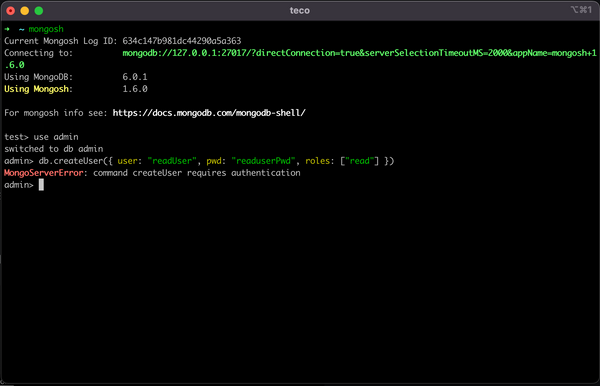Screen dimensions: 600x386
Task: Click the "readUser" string in command
Action: (x=172, y=161)
